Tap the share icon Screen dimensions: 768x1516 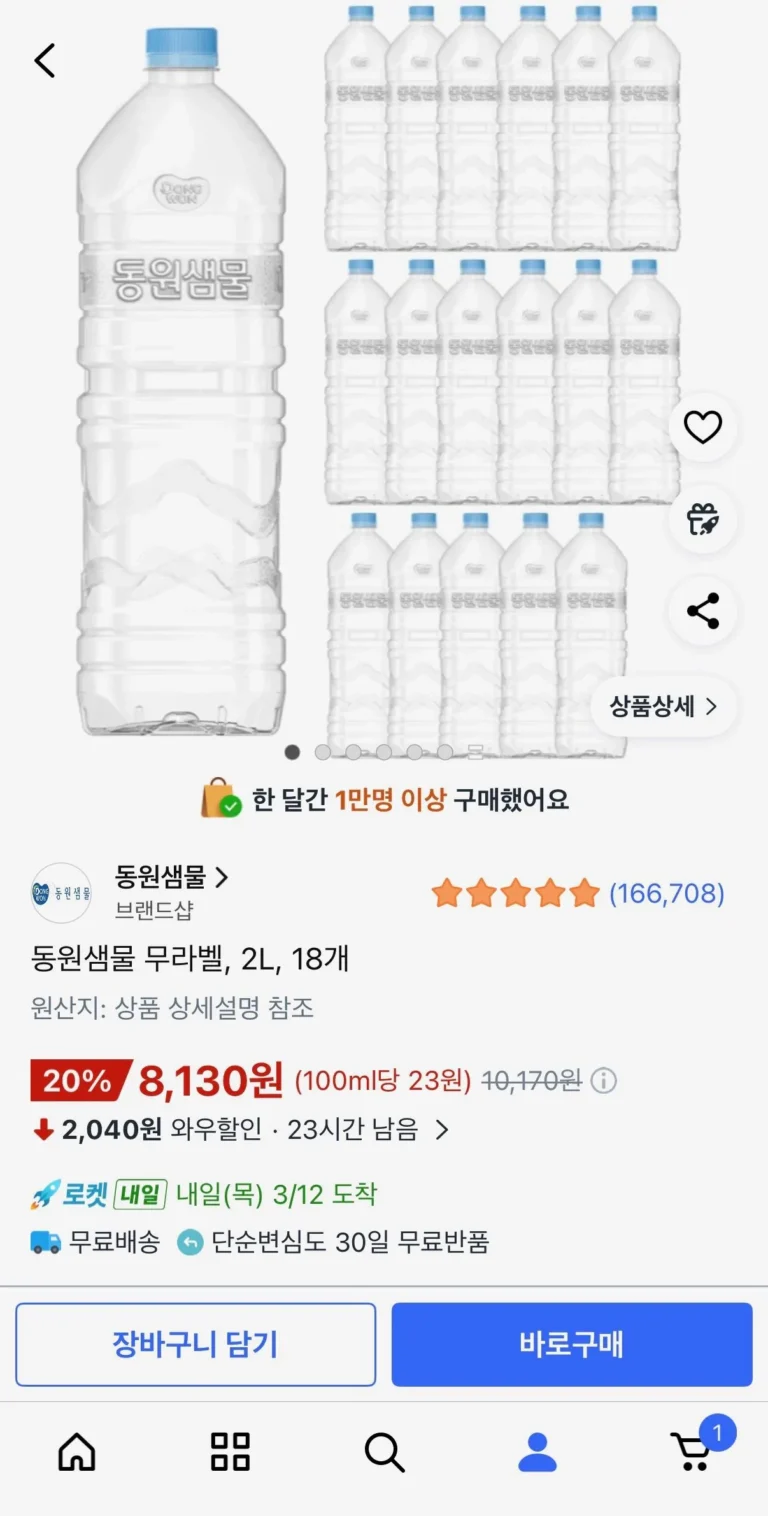click(x=702, y=611)
